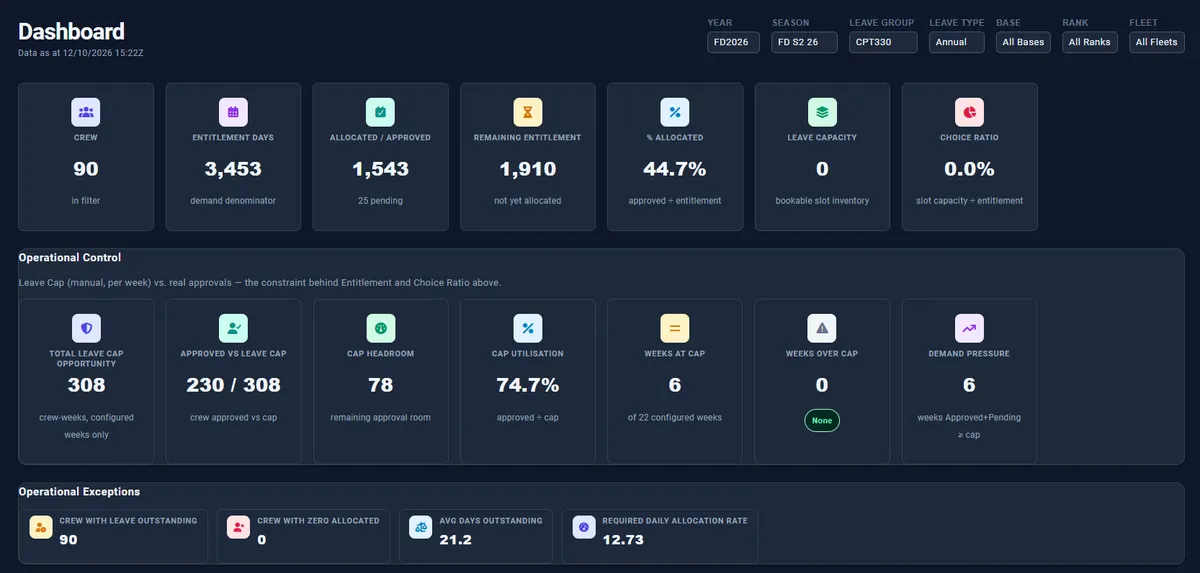Click the Demand Pressure trend line icon

(x=969, y=328)
